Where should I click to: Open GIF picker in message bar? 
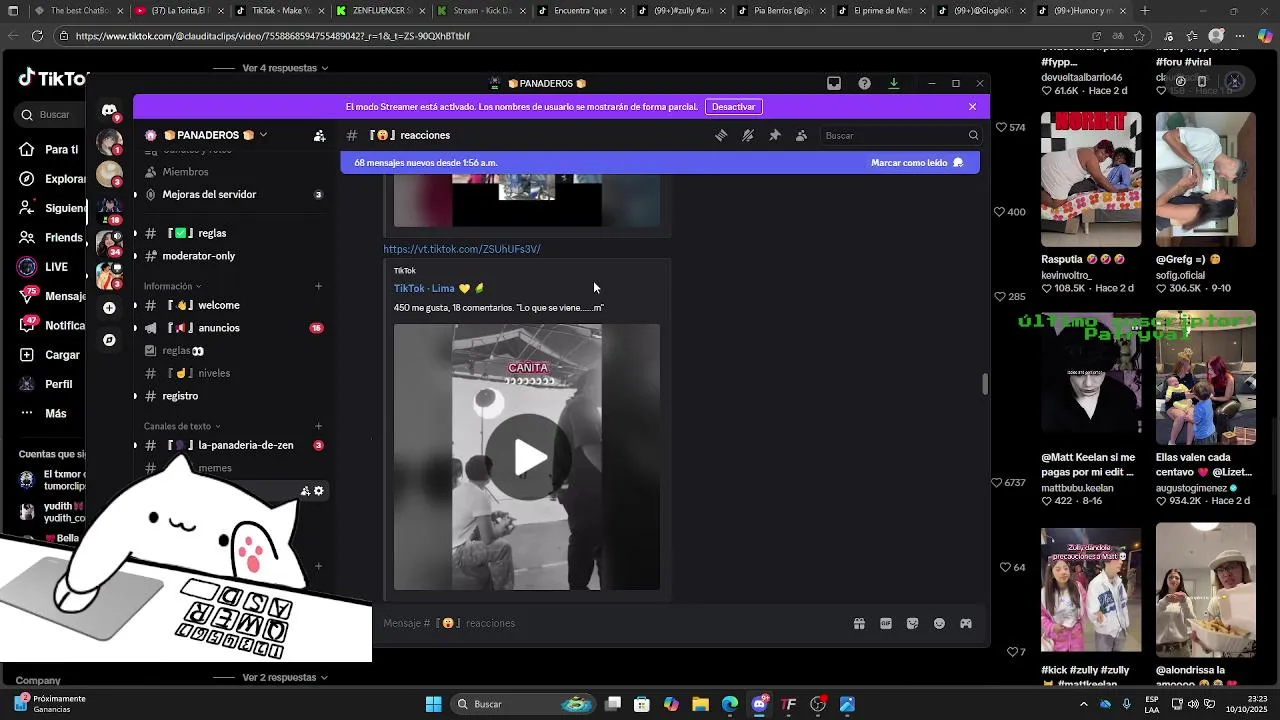tap(886, 623)
